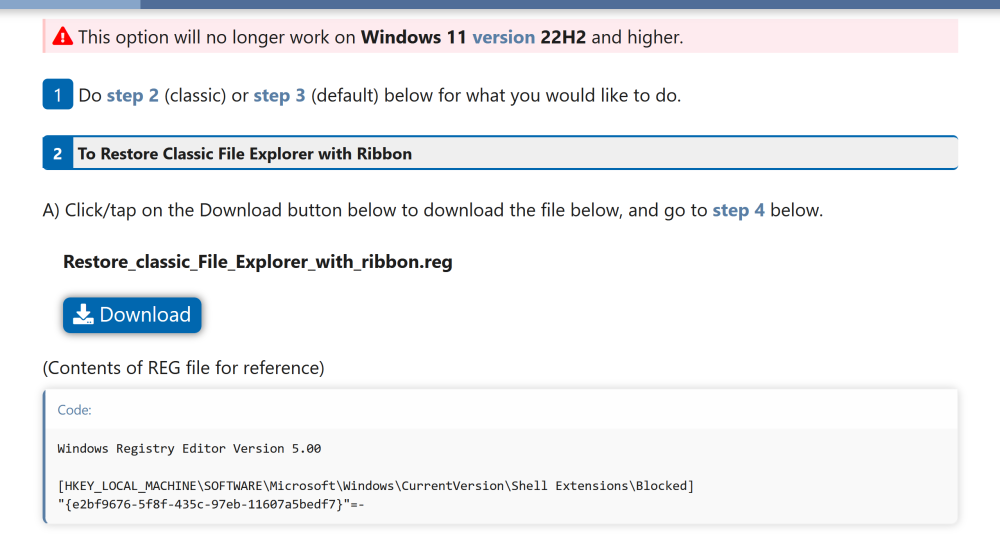Open the "version" link in the warning
Screen dimensions: 1000x556
pos(503,37)
